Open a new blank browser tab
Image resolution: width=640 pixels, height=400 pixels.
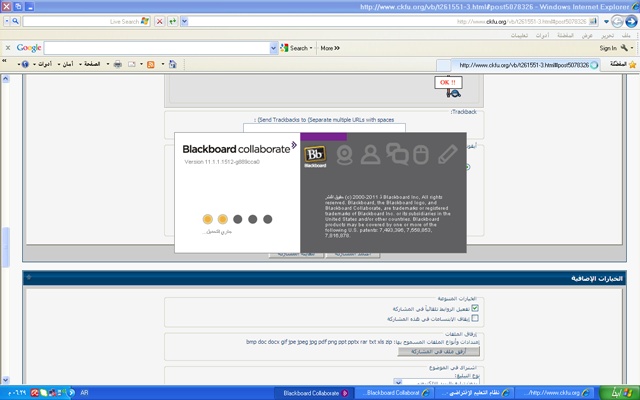(443, 65)
